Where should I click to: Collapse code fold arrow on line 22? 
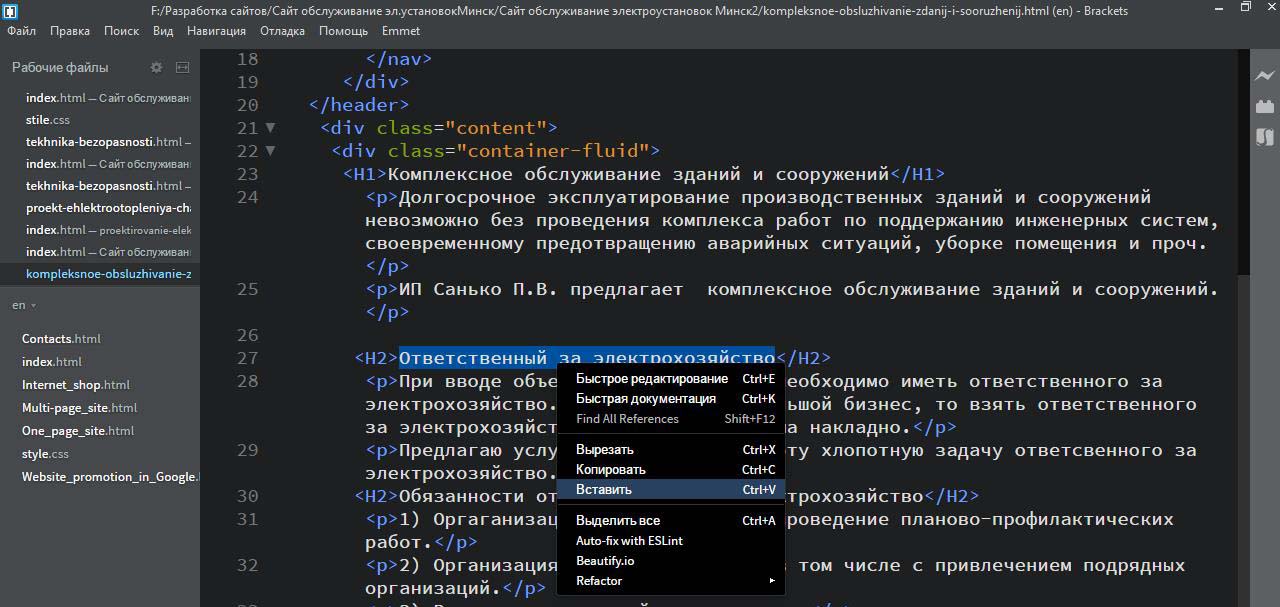(x=270, y=151)
